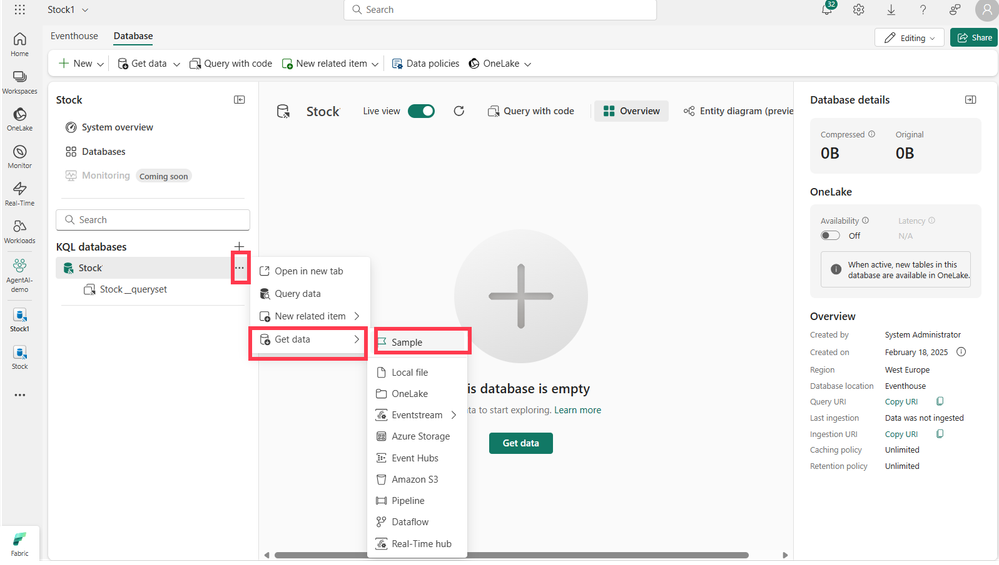999x565 pixels.
Task: Add a new KQL database with plus icon
Action: point(239,247)
